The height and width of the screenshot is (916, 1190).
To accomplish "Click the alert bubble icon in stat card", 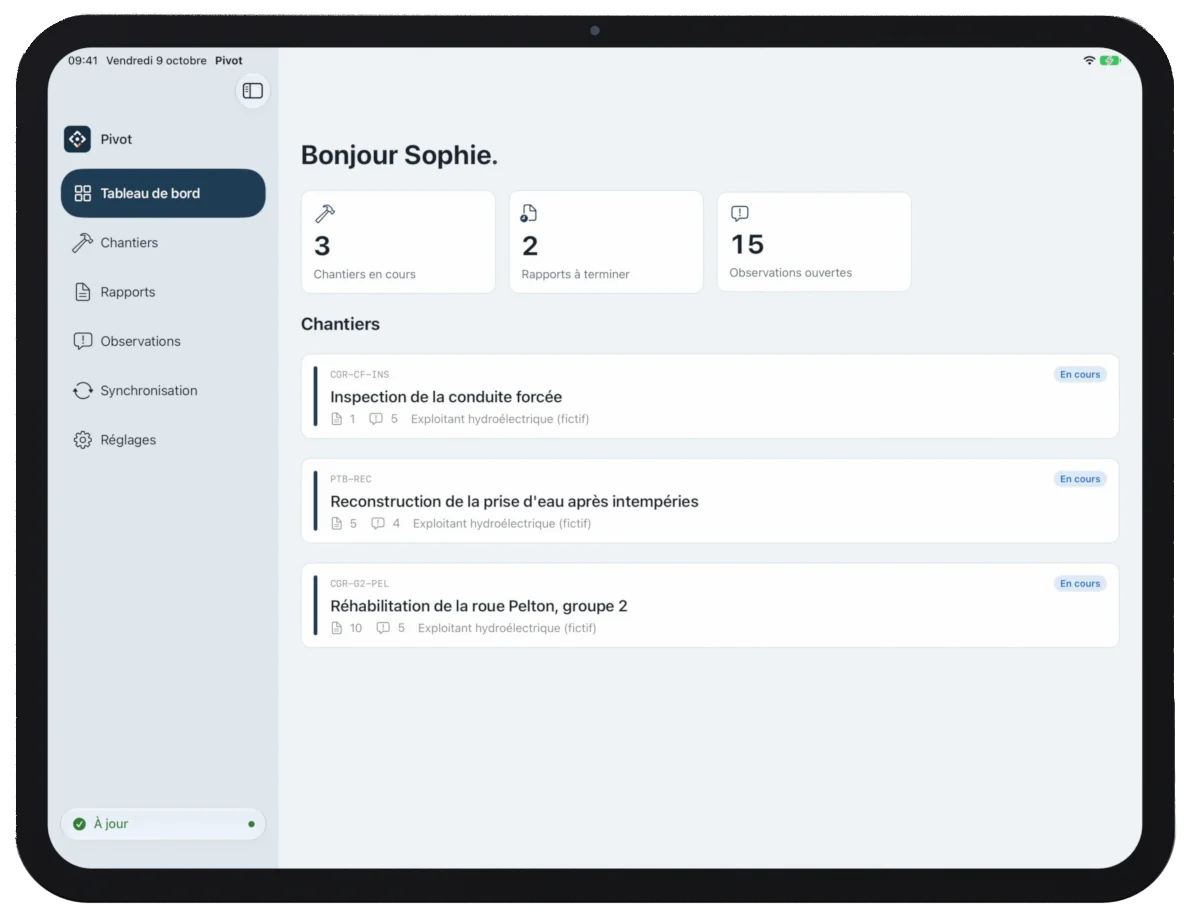I will 740,213.
